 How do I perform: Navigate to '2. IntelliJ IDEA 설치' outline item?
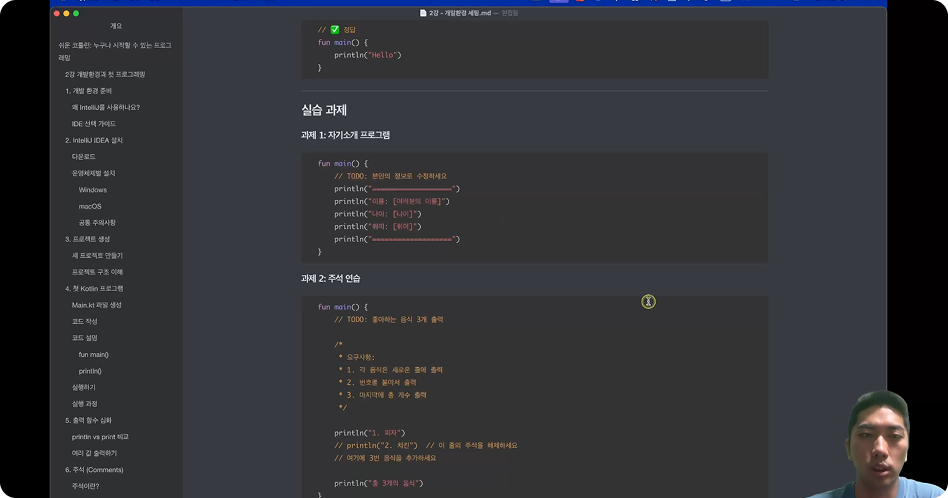pyautogui.click(x=94, y=140)
